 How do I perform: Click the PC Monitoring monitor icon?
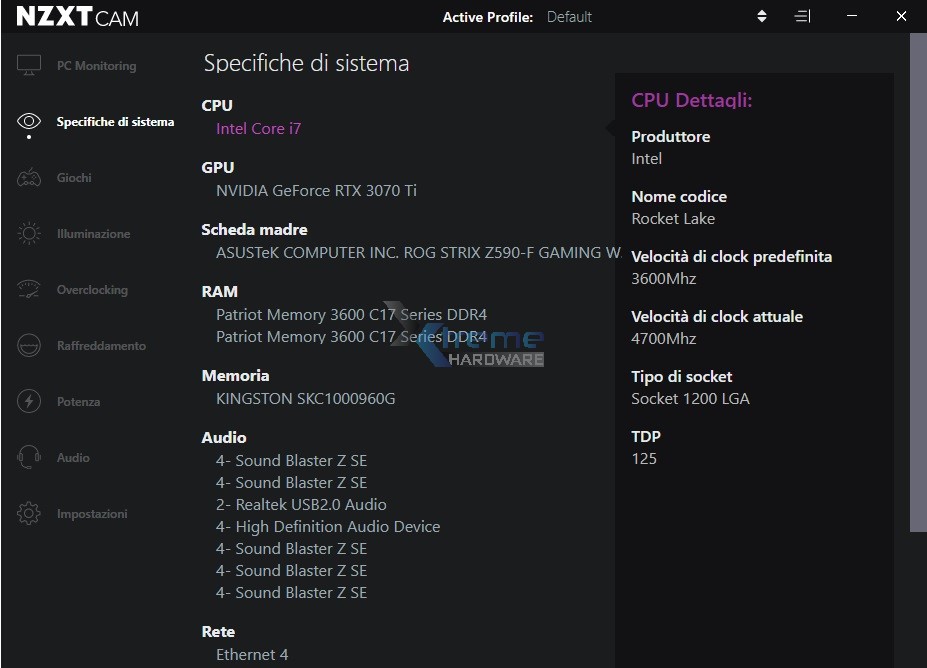coord(29,66)
